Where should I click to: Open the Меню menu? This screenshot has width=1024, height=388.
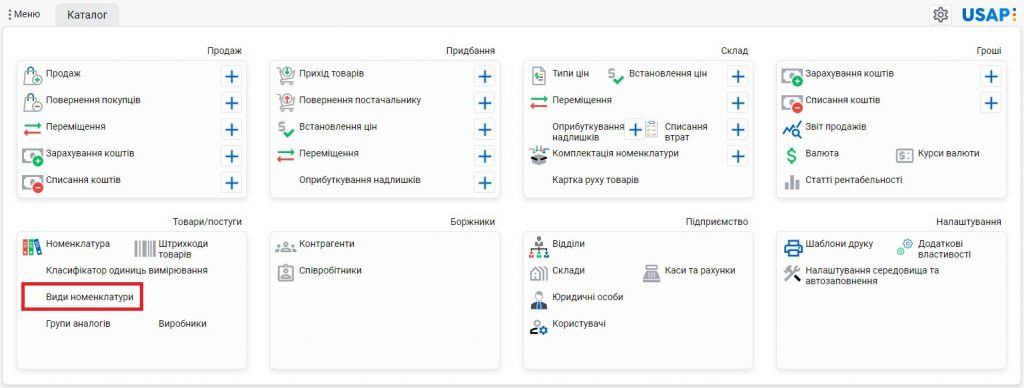[x=24, y=14]
